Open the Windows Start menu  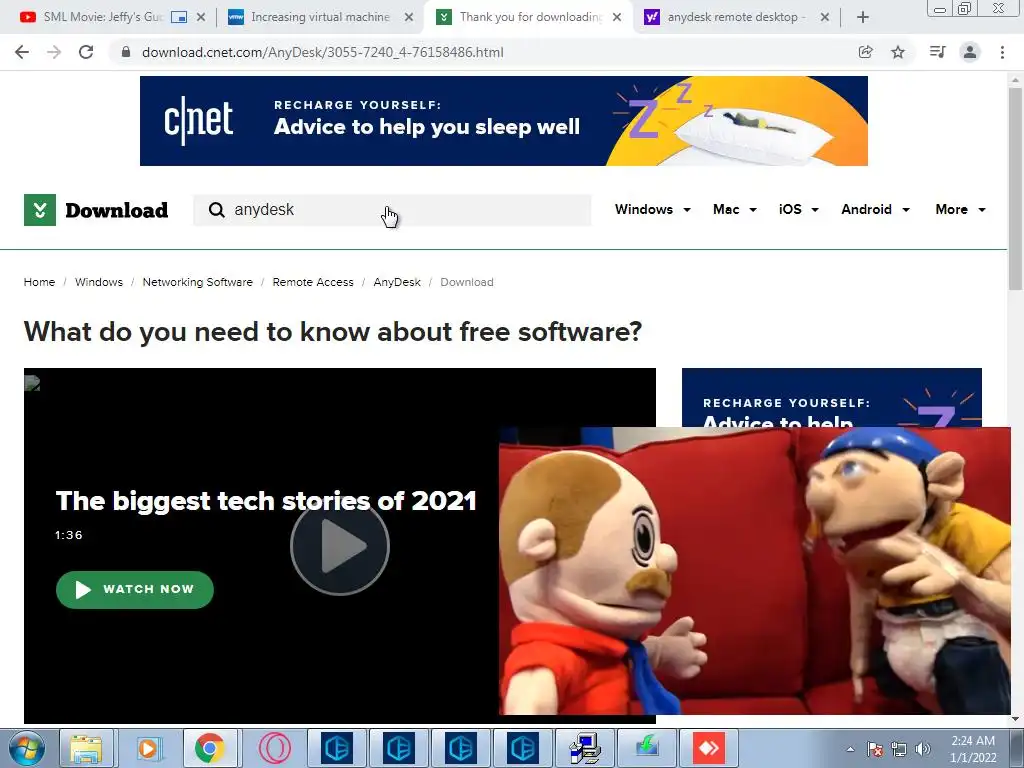point(27,748)
